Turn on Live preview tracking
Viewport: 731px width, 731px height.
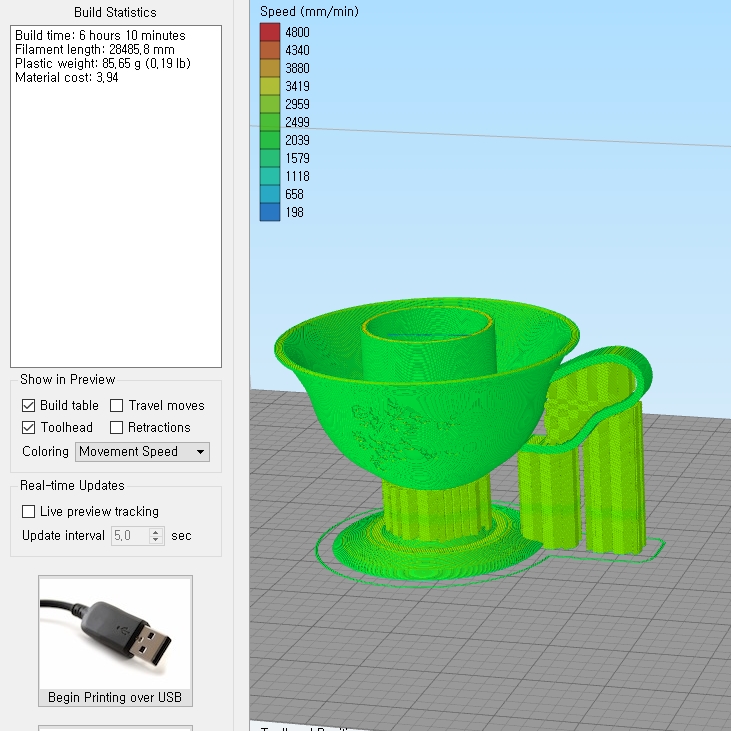28,512
